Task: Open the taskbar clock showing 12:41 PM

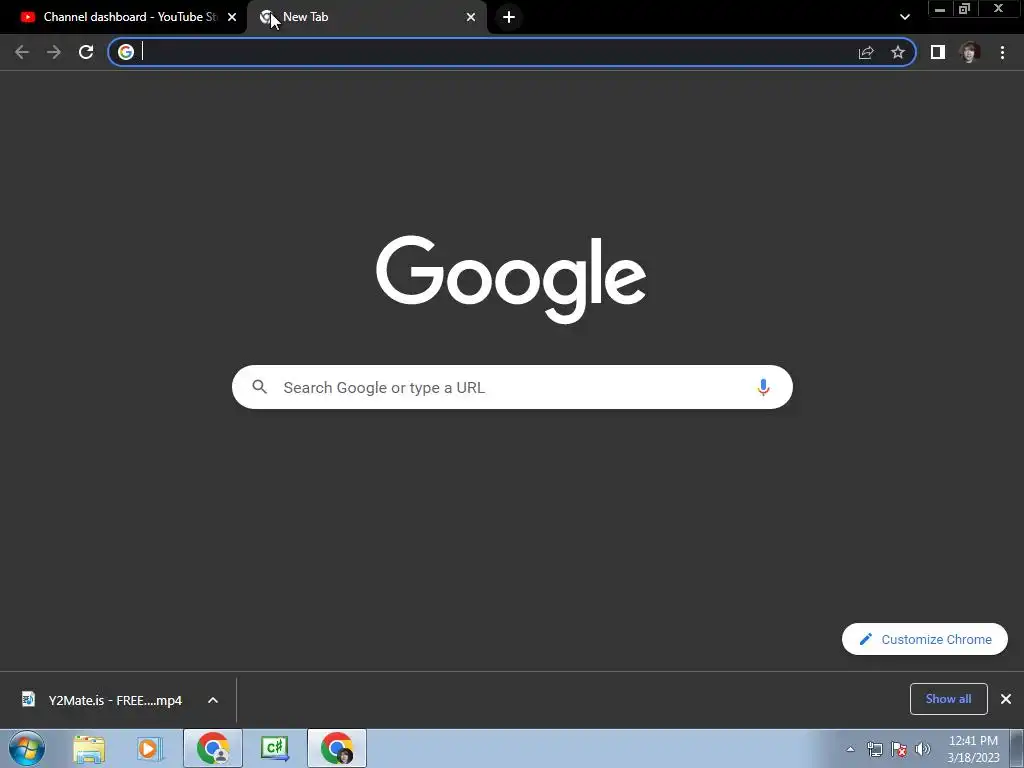Action: click(x=973, y=749)
